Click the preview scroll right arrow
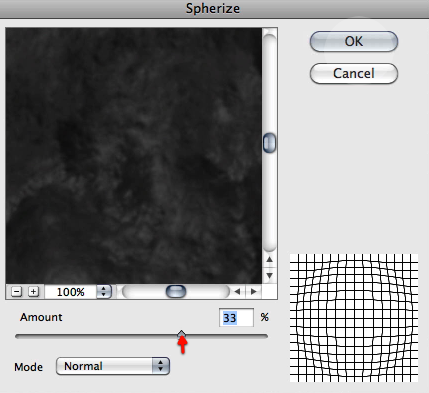 [253, 292]
